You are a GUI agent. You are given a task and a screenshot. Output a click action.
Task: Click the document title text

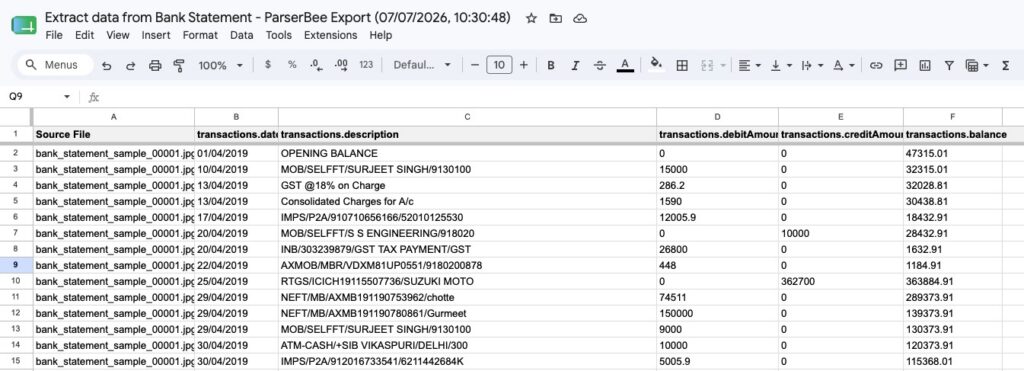click(x=278, y=18)
